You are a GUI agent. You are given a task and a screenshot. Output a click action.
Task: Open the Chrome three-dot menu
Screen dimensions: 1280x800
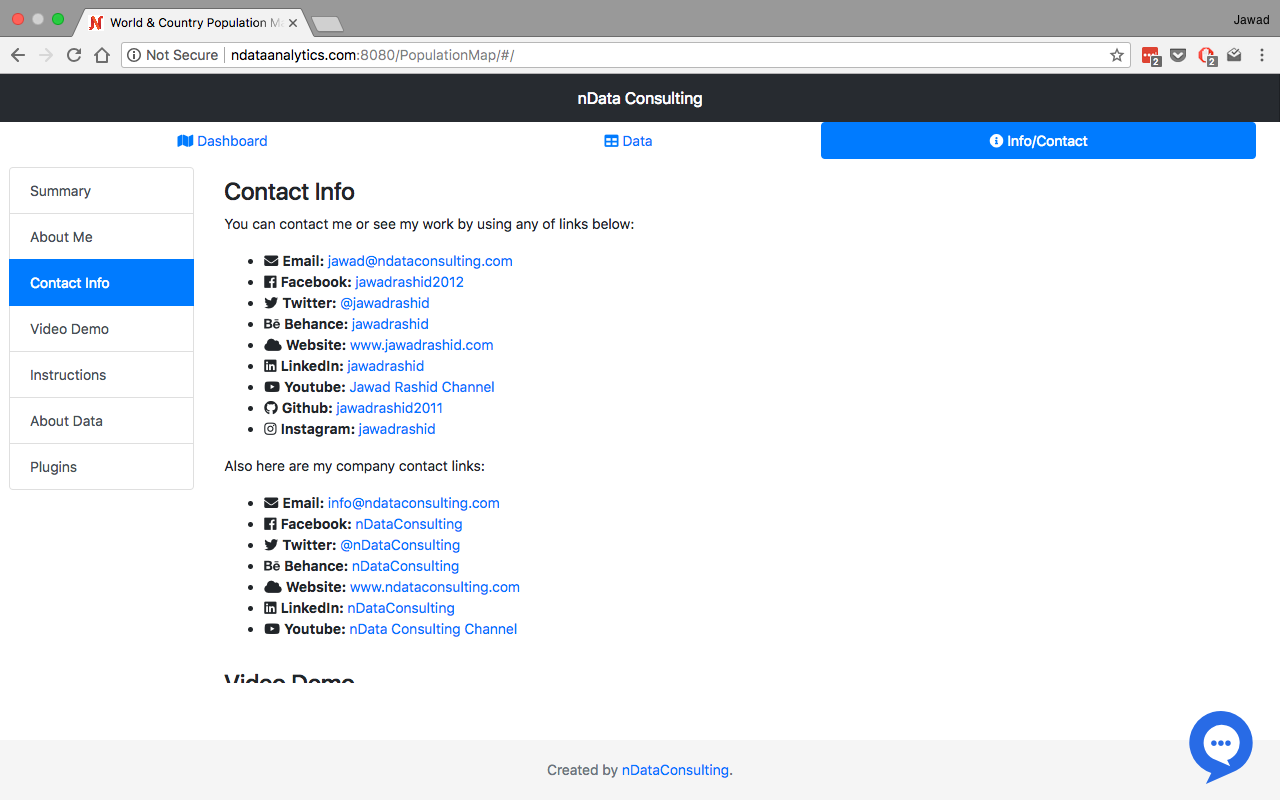tap(1262, 55)
